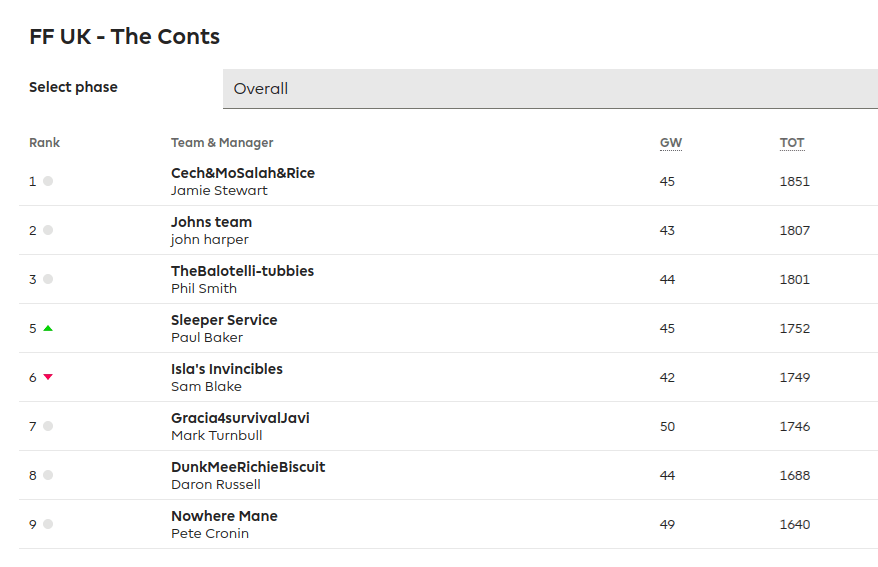Screen dimensions: 878x567
Task: Go to Gracia4survivalJavi team
Action: coord(240,418)
